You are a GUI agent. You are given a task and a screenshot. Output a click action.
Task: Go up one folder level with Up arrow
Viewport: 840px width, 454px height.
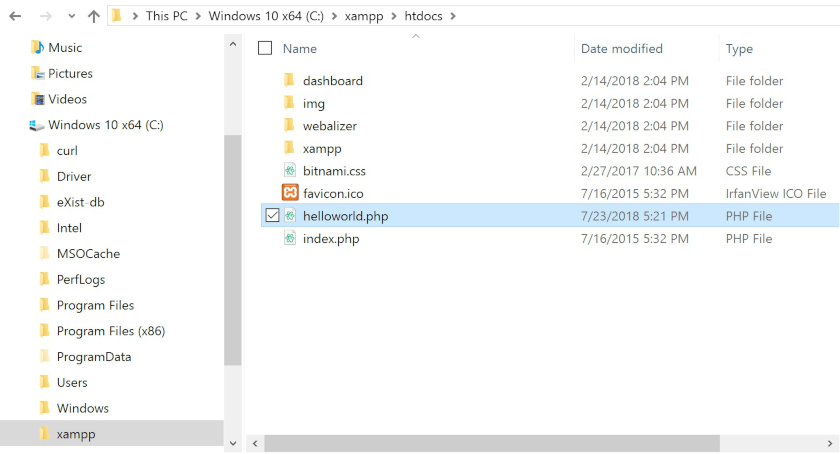point(93,16)
